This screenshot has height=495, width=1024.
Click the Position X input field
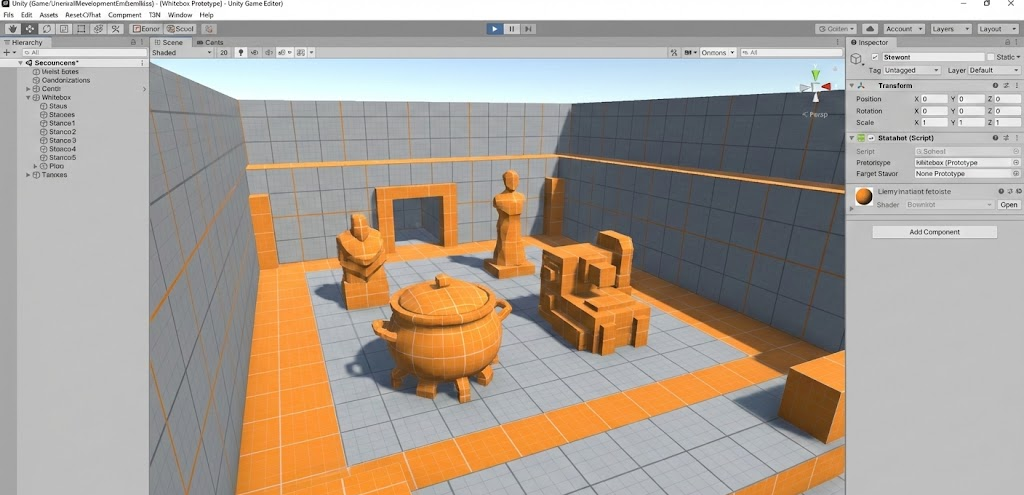(936, 99)
